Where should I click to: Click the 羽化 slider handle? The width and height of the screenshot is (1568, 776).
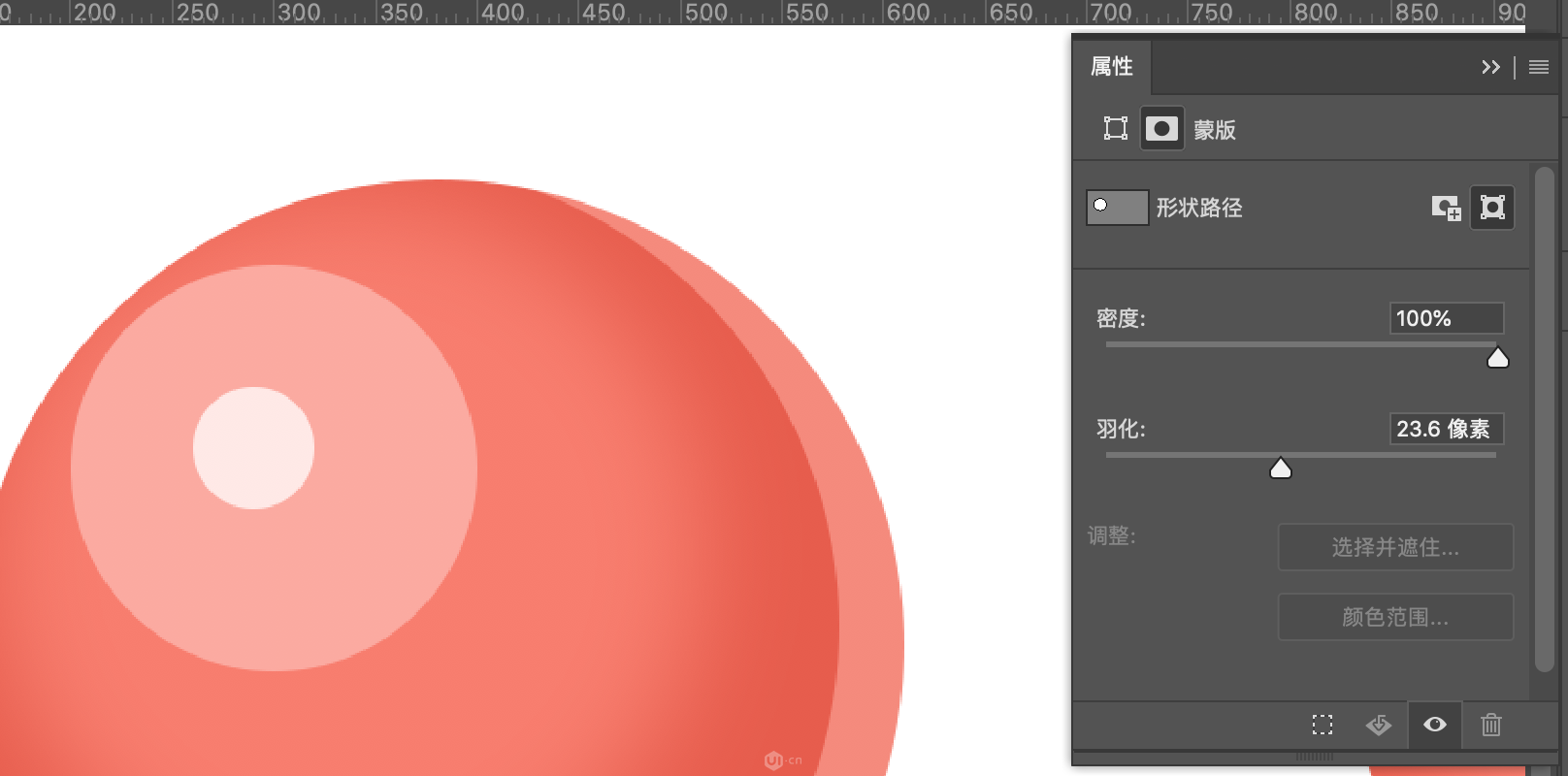(1281, 469)
